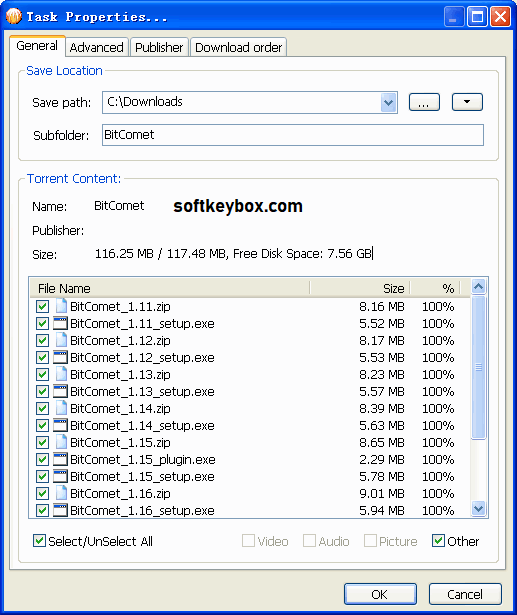Uncheck the Other file type checkbox
517x615 pixels.
click(x=438, y=541)
